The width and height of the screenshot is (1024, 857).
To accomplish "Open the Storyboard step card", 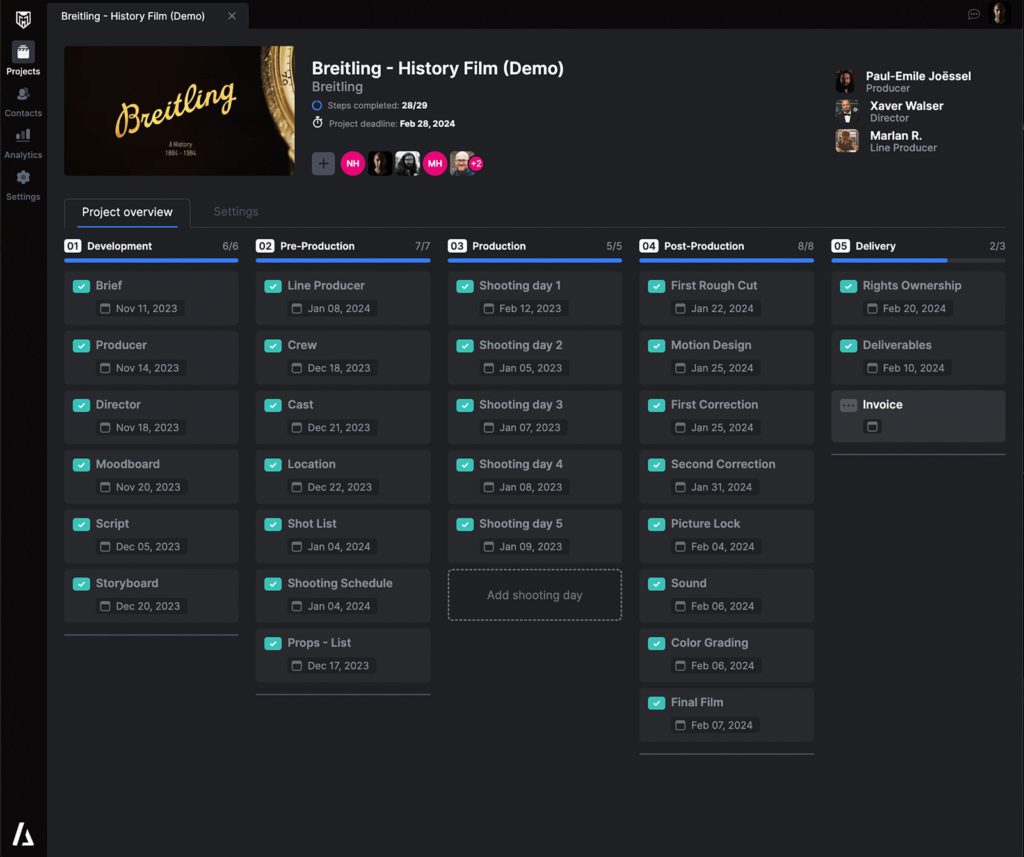I will tap(151, 595).
